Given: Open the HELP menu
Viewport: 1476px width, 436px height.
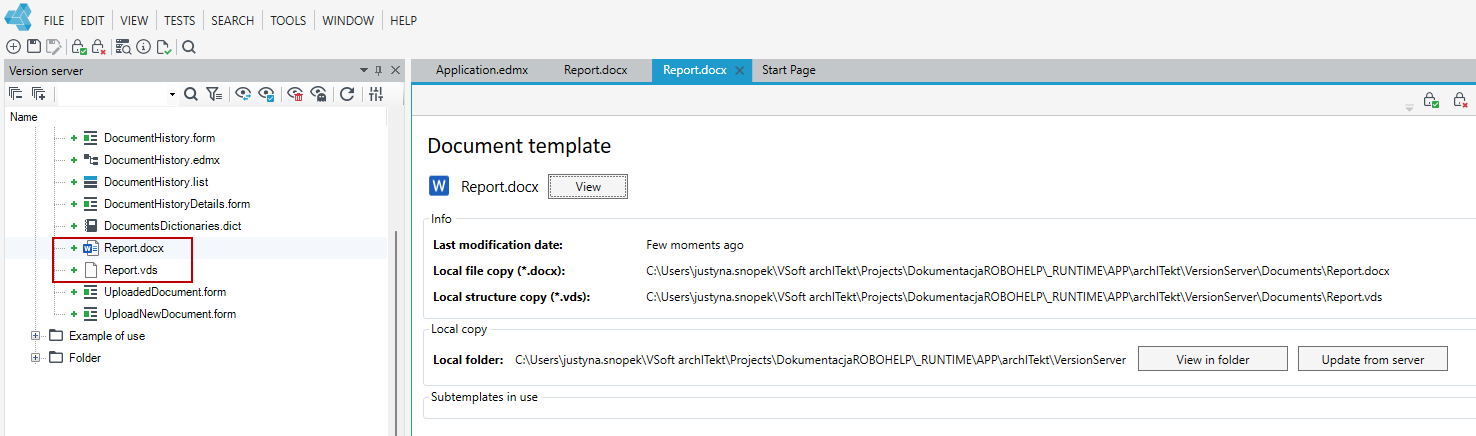Looking at the screenshot, I should (x=403, y=20).
